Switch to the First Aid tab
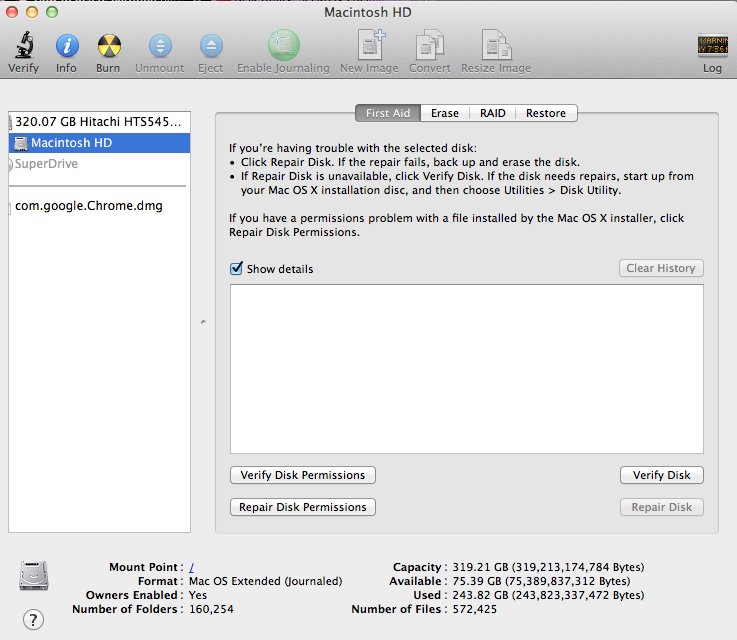 click(388, 113)
